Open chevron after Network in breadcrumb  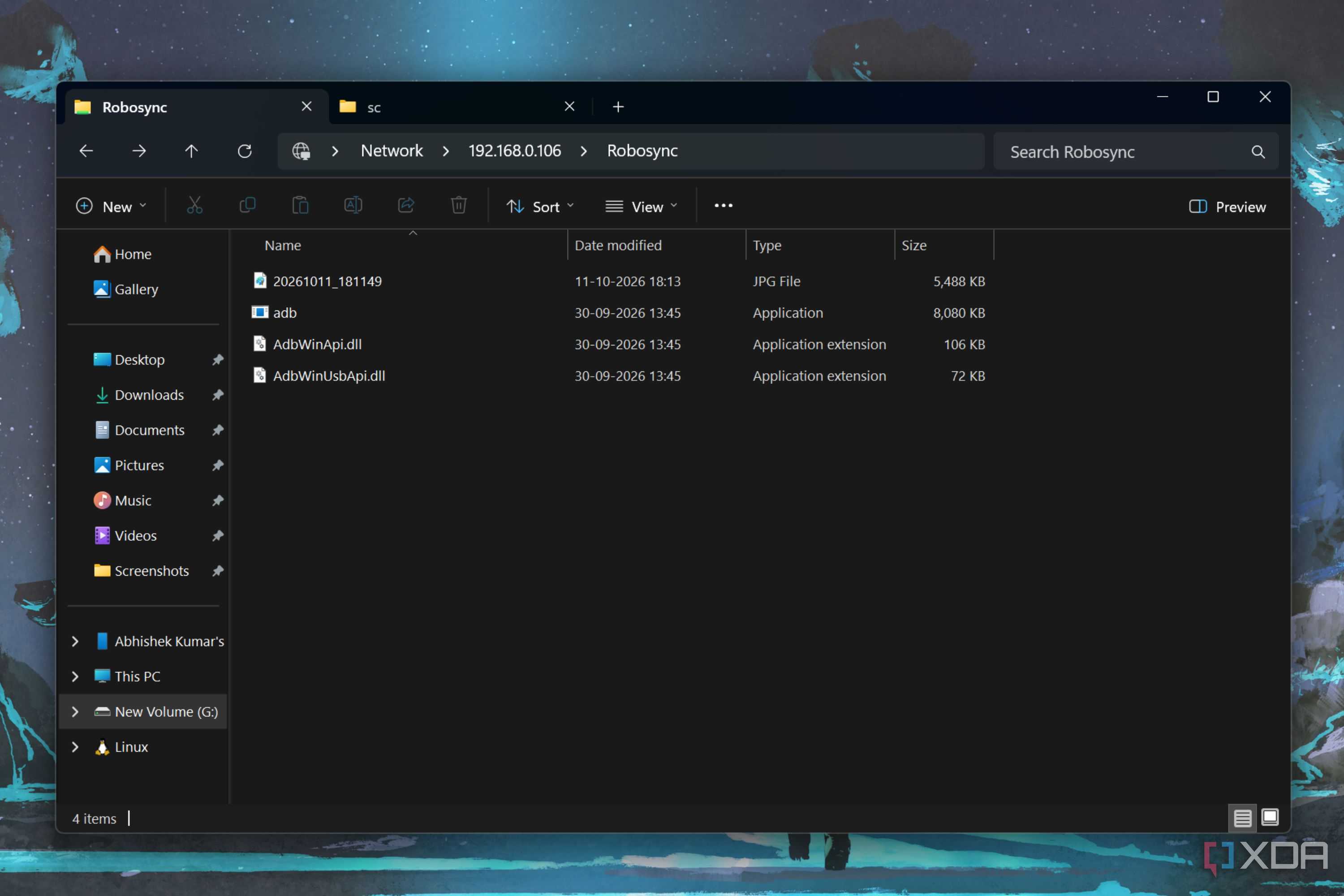(x=446, y=151)
